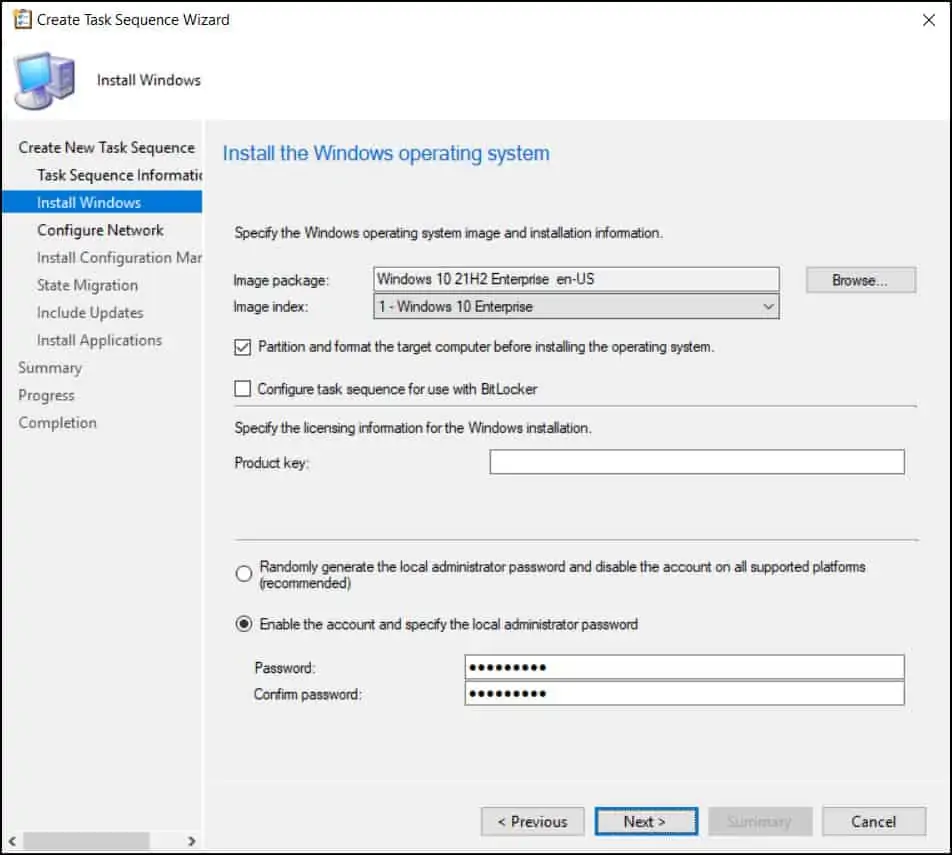The image size is (952, 855).
Task: Go to Configure Network step
Action: (100, 230)
